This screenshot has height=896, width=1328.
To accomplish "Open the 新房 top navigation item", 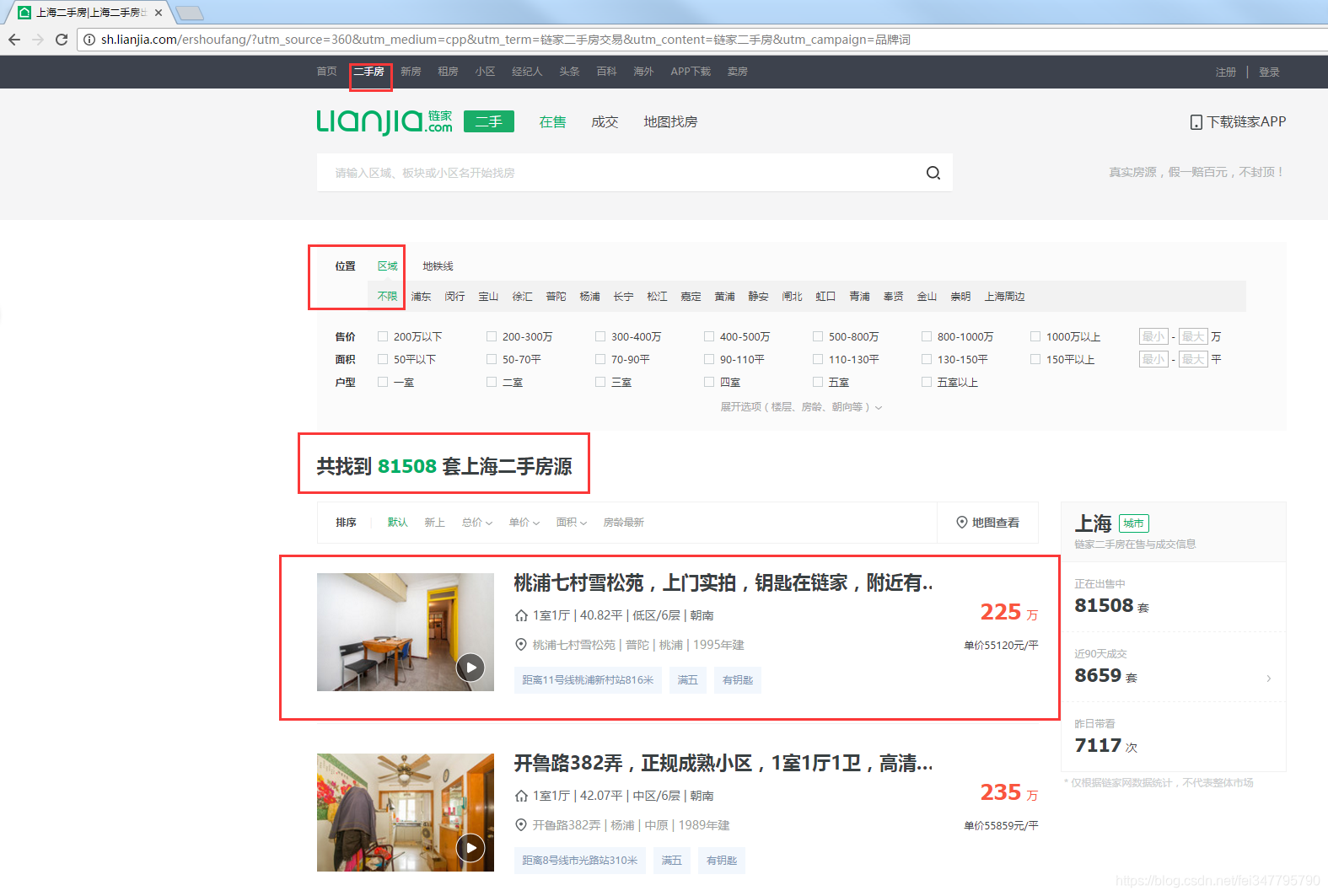I will (411, 72).
